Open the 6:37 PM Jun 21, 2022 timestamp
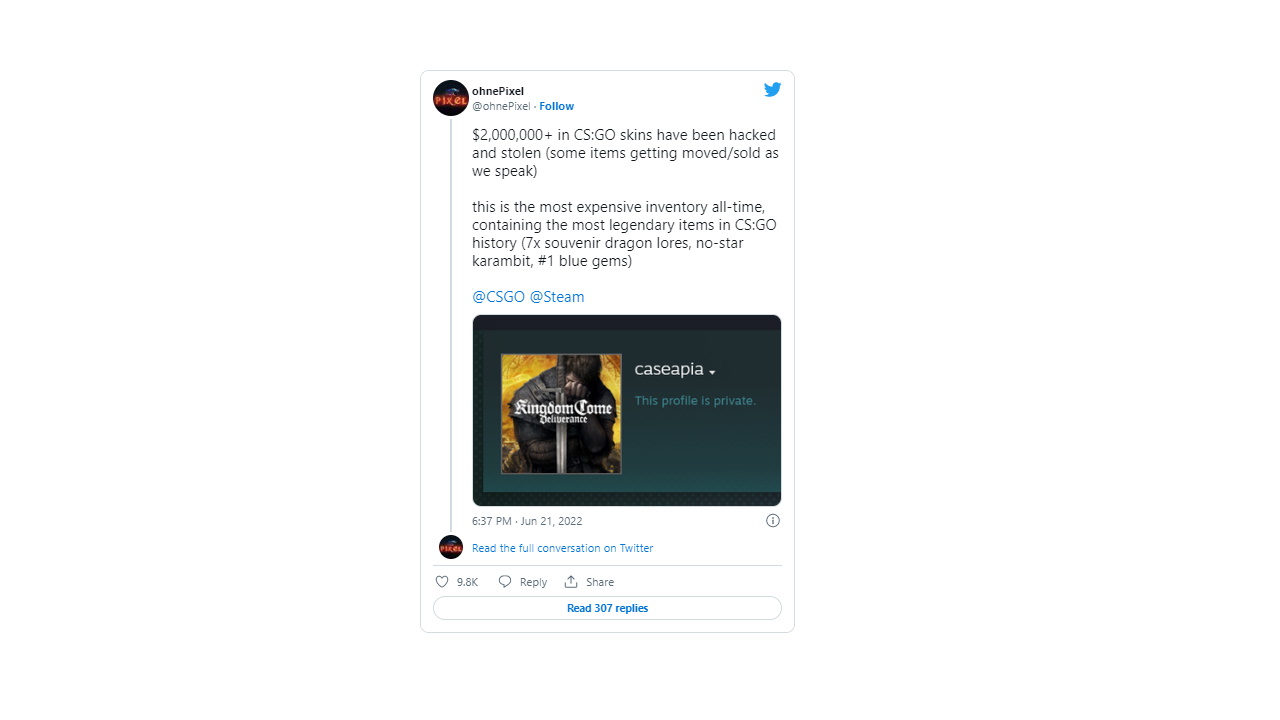This screenshot has width=1280, height=720. [x=527, y=521]
